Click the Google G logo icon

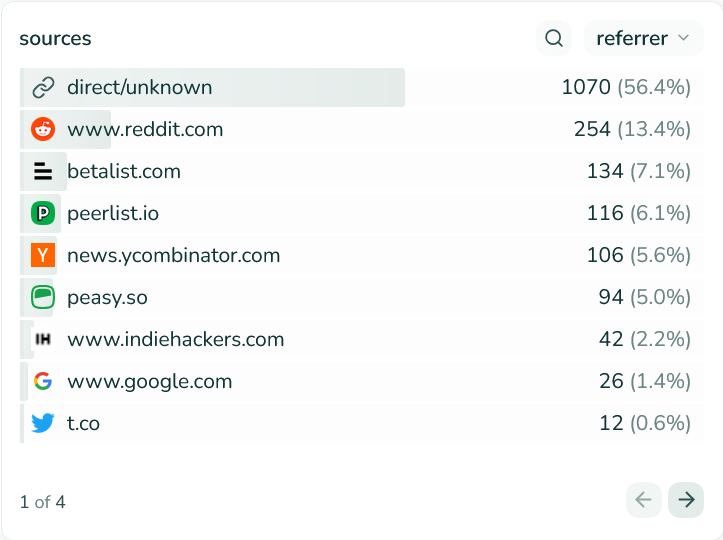(43, 382)
